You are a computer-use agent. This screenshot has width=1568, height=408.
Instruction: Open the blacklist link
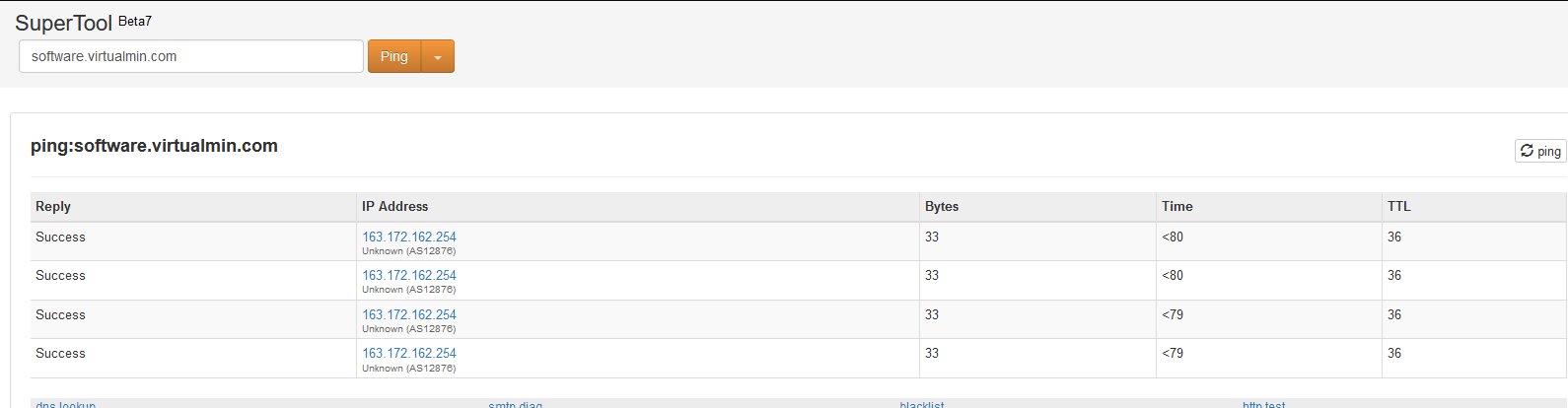[922, 404]
